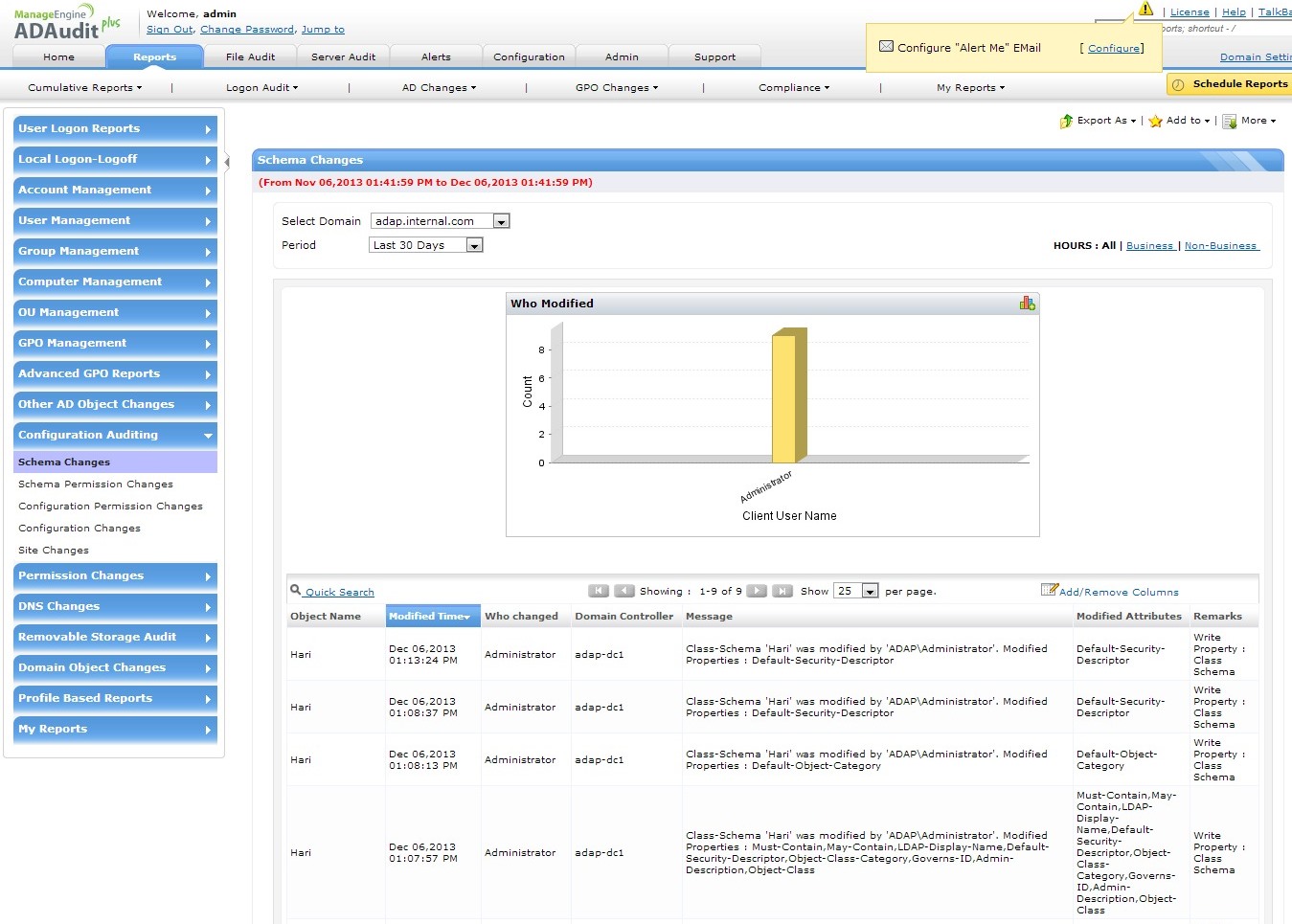Click the envelope icon in alert popup
Viewport: 1292px width, 924px height.
tap(886, 47)
